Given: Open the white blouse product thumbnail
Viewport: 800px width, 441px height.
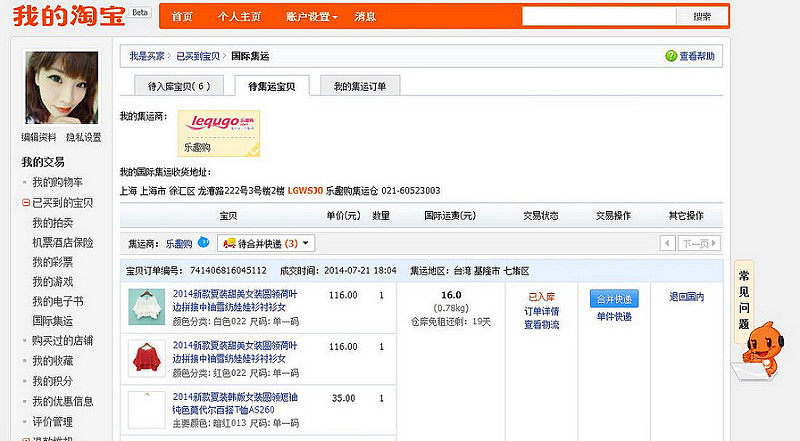Looking at the screenshot, I should tap(146, 307).
